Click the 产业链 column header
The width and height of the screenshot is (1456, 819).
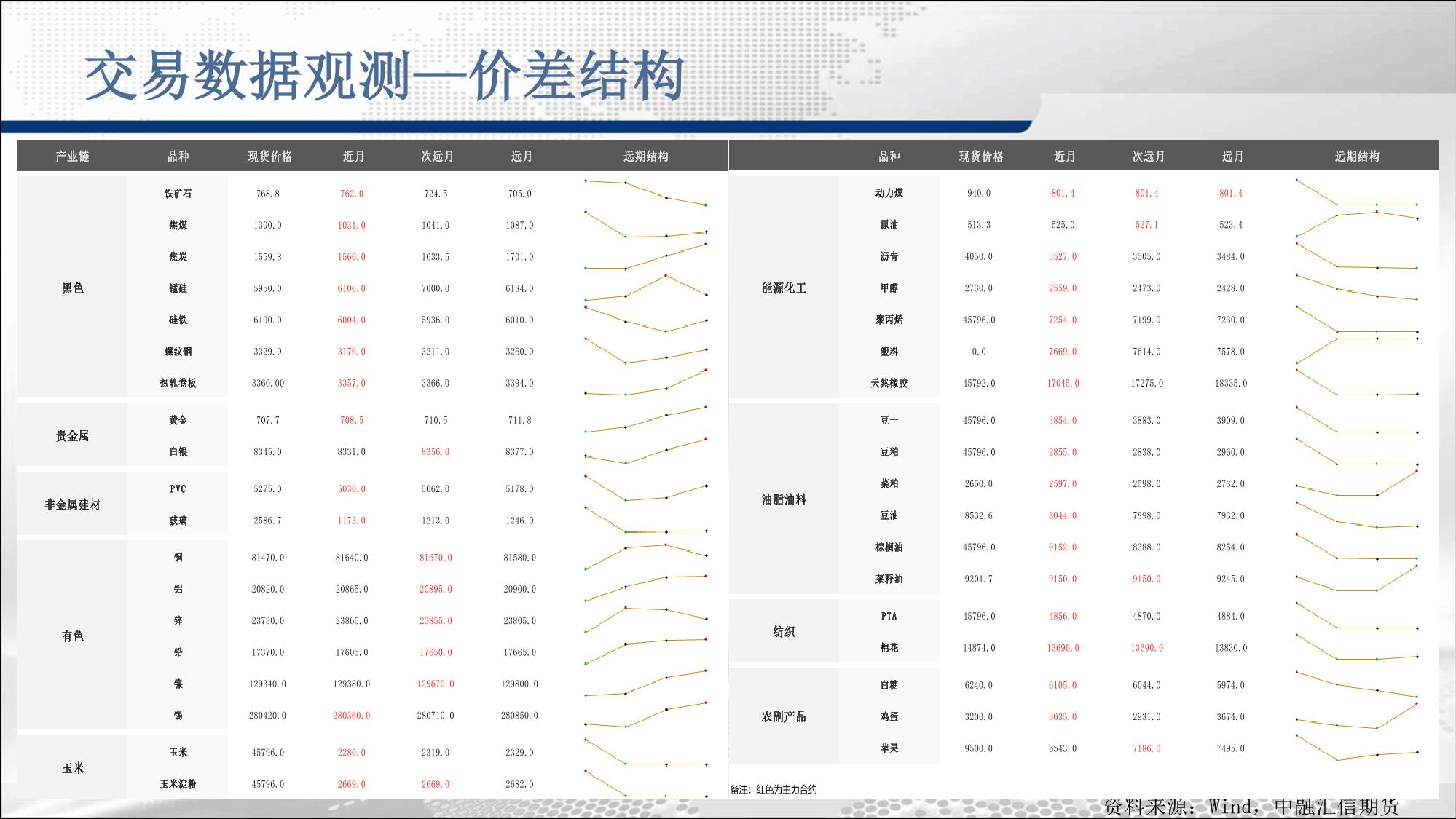pos(72,156)
